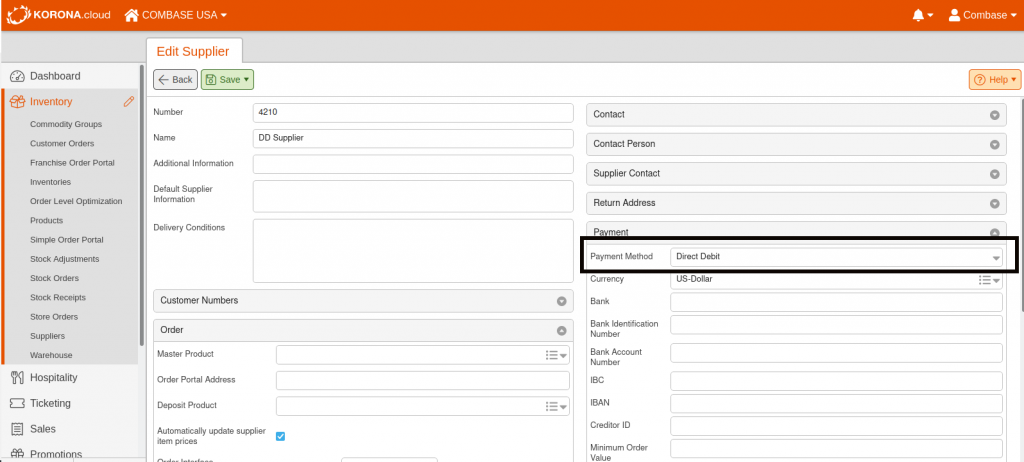Image resolution: width=1024 pixels, height=462 pixels.
Task: Open Stock Orders link
Action: [54, 278]
